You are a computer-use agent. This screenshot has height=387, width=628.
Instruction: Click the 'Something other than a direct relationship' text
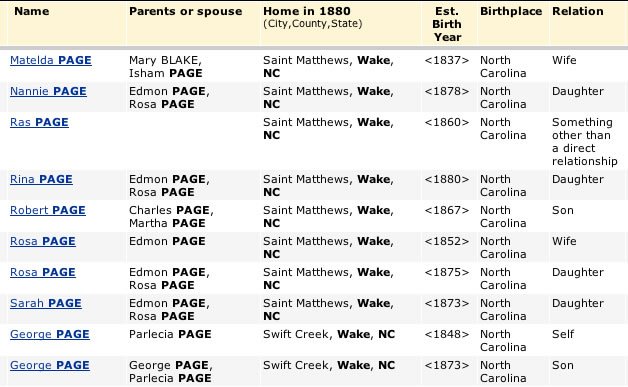585,141
